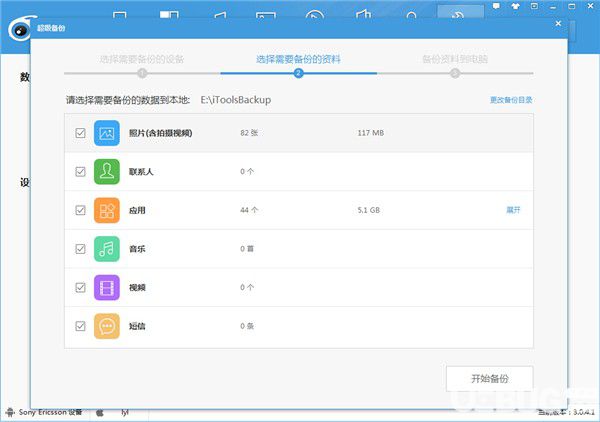Close the 超级备份 dialog

(x=558, y=23)
